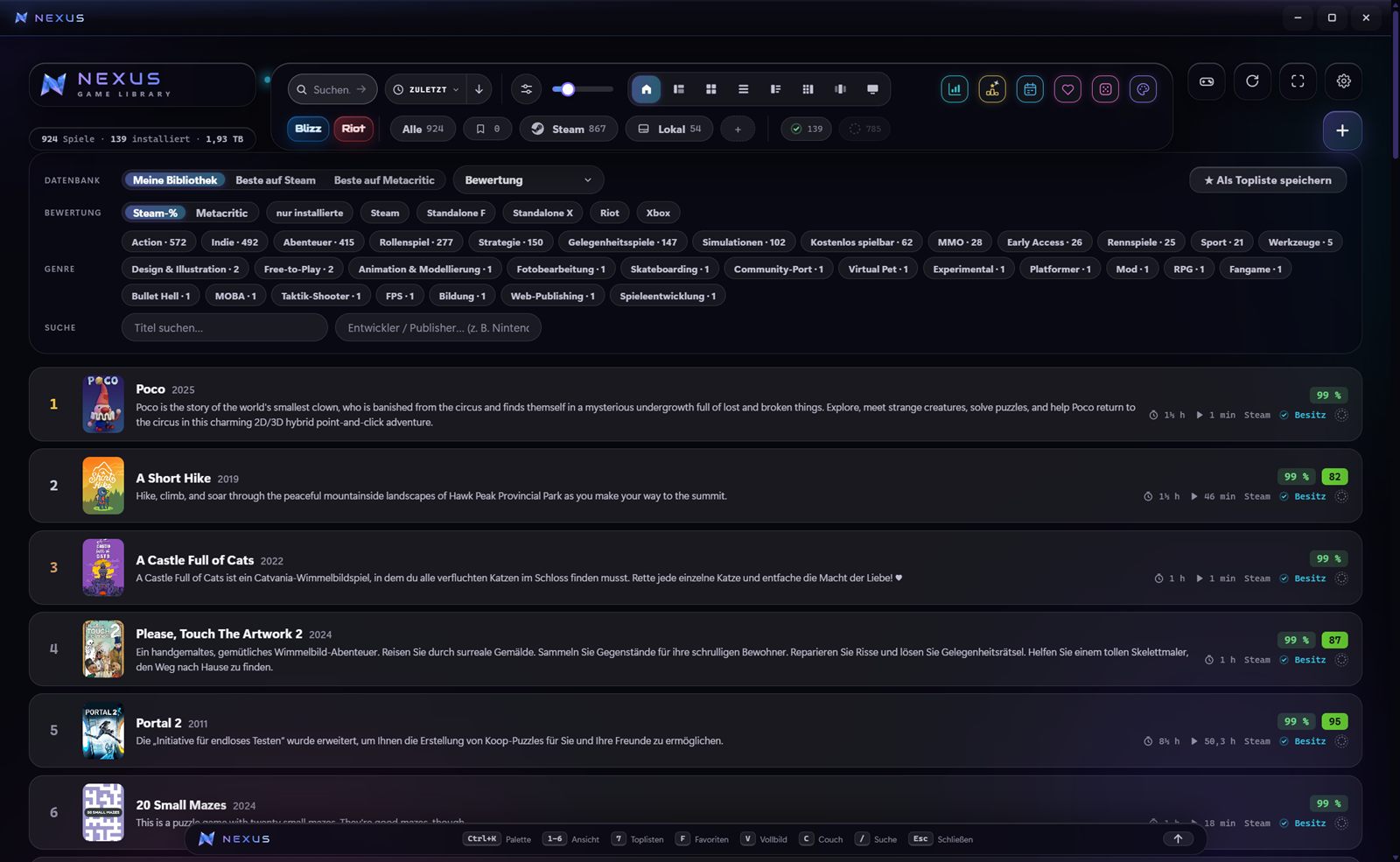Flip the sort direction arrow
Viewport: 1400px width, 862px height.
point(479,89)
